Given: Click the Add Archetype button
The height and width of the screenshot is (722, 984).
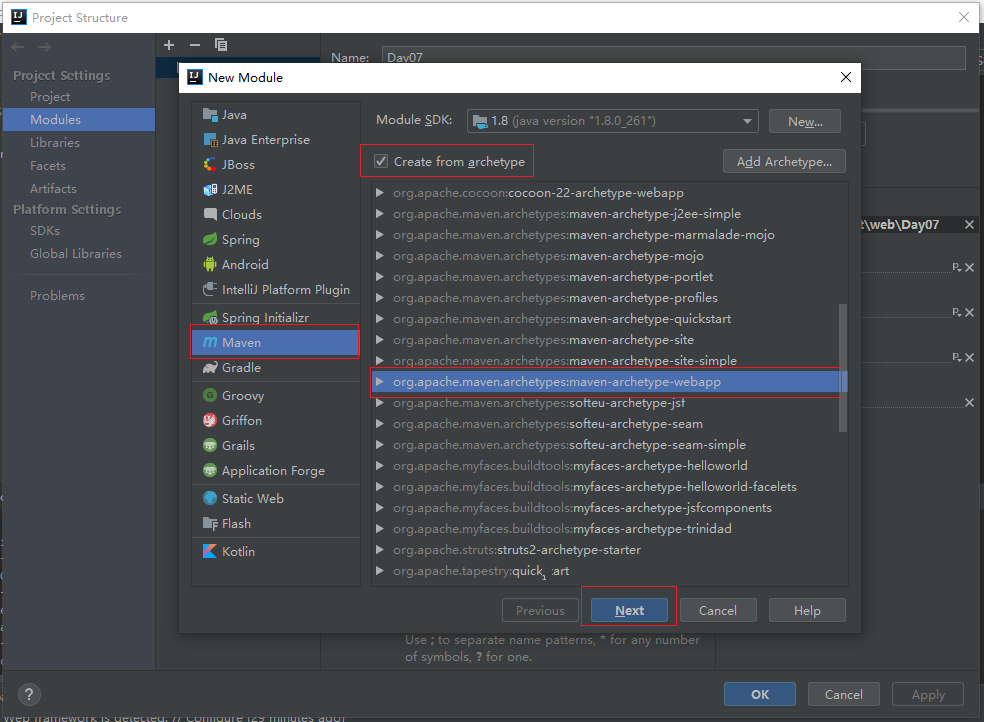Looking at the screenshot, I should (x=784, y=161).
